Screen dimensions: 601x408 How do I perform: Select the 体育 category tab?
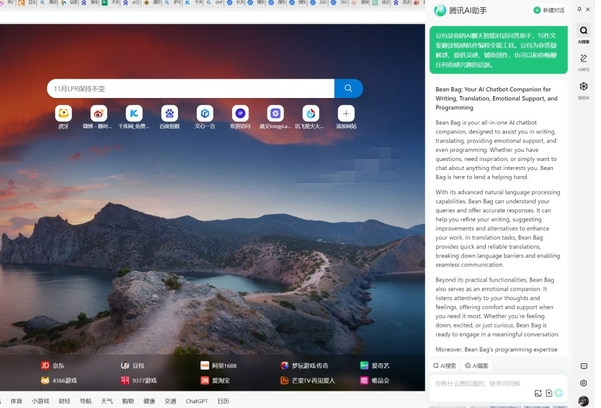(16, 401)
